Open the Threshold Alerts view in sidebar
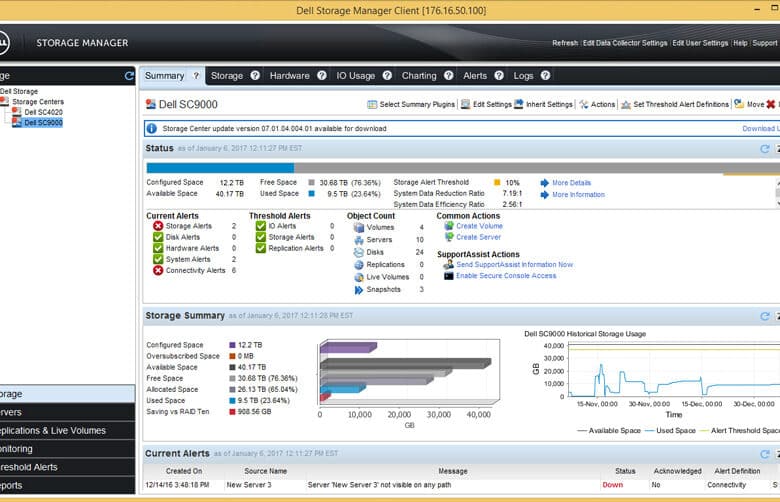The height and width of the screenshot is (502, 780). click(67, 467)
